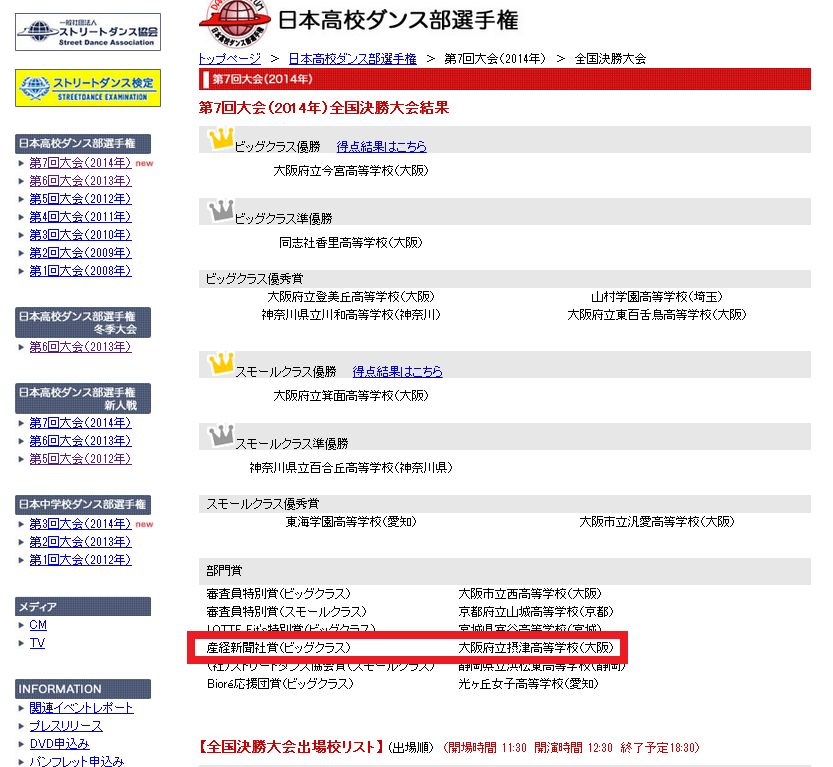Select text 大阪府立登美丘高等学校(大阪)
The image size is (833, 767).
pyautogui.click(x=351, y=296)
